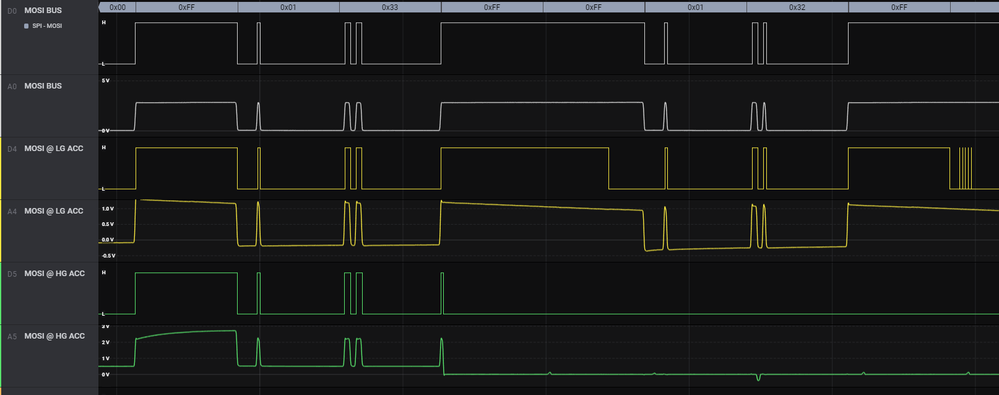Viewport: 999px width, 395px height.
Task: Select the A5 MOSI @ HG ACC label
Action: pyautogui.click(x=54, y=336)
